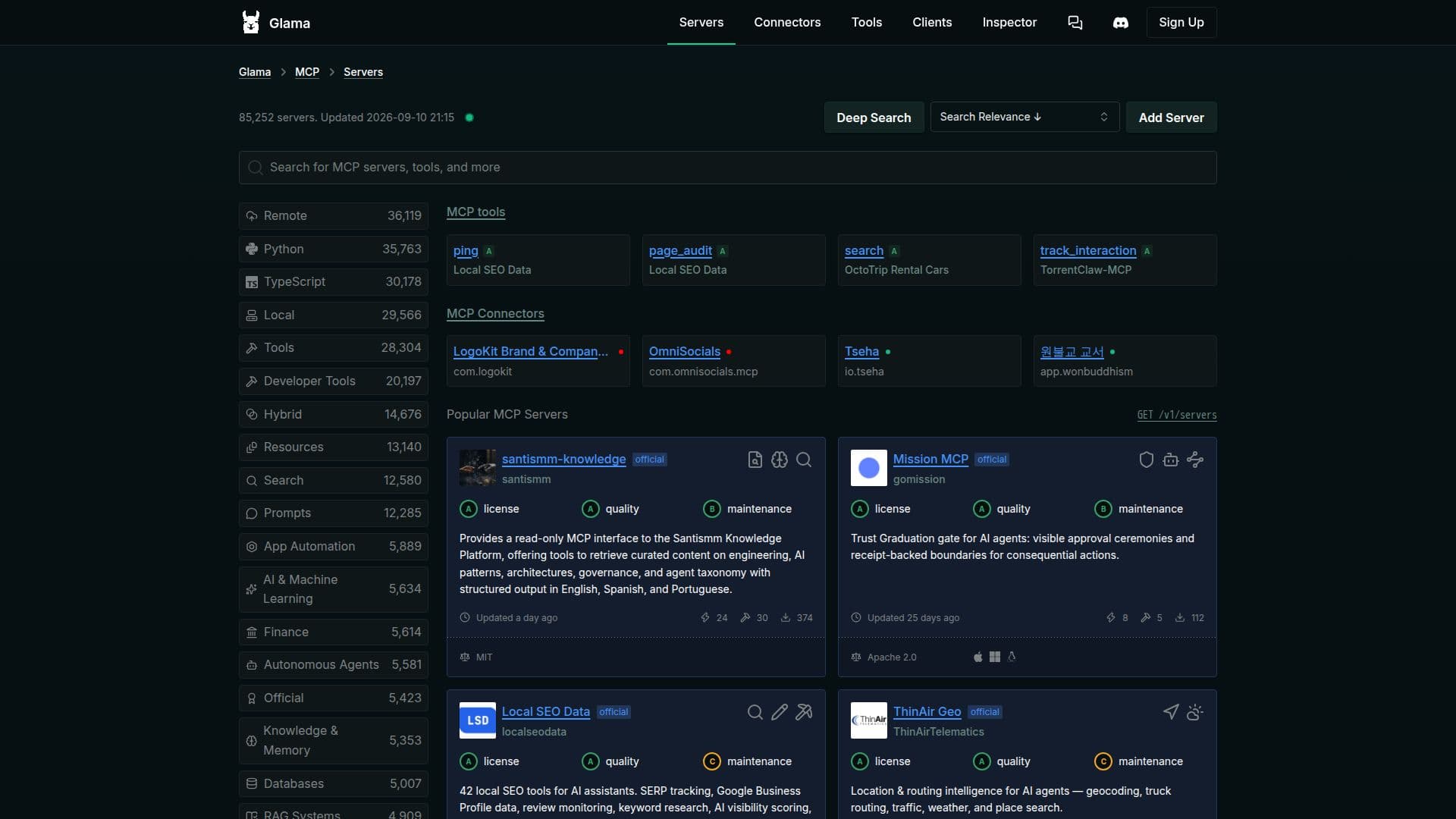
Task: Go to Glama breadcrumb link
Action: pos(255,72)
